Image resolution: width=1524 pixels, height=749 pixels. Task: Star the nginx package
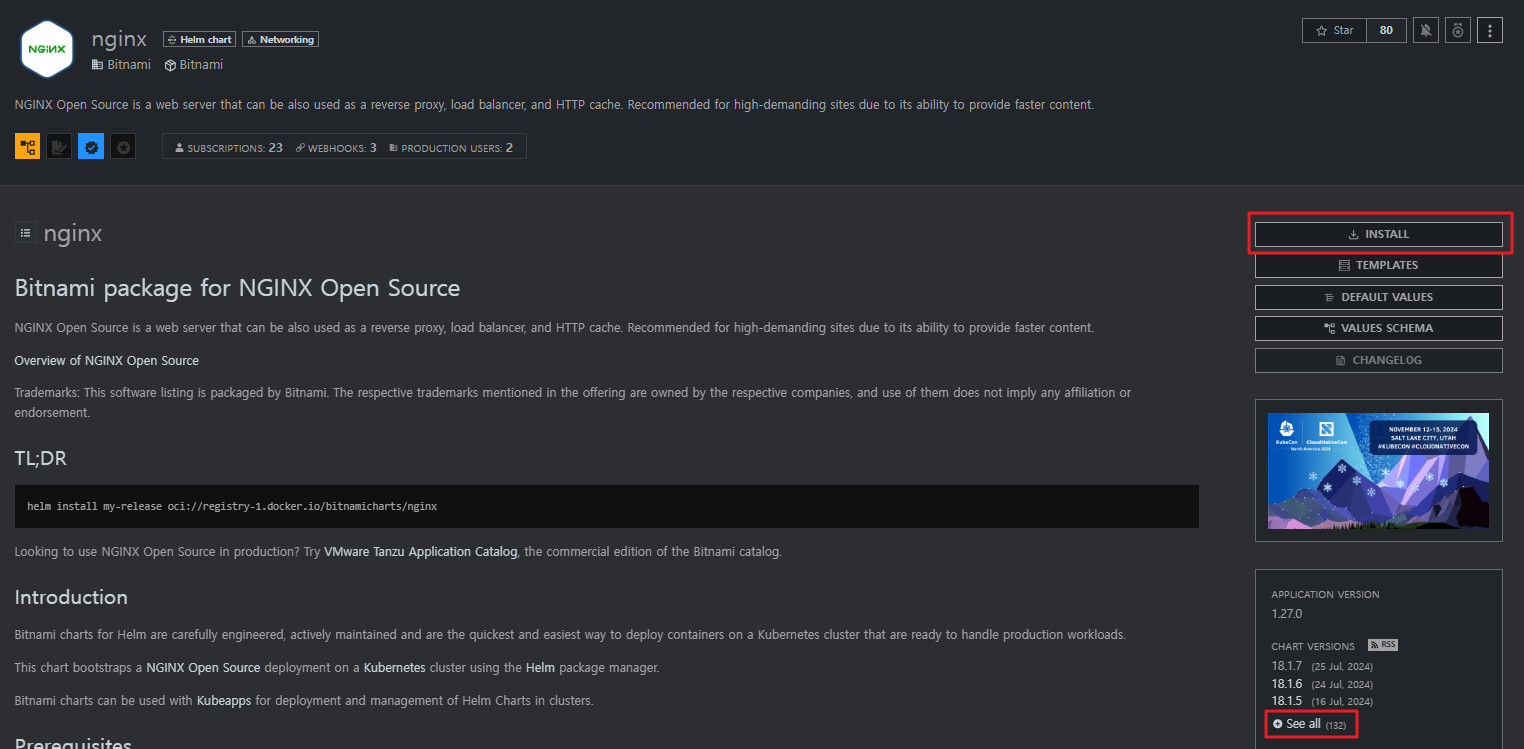point(1334,31)
